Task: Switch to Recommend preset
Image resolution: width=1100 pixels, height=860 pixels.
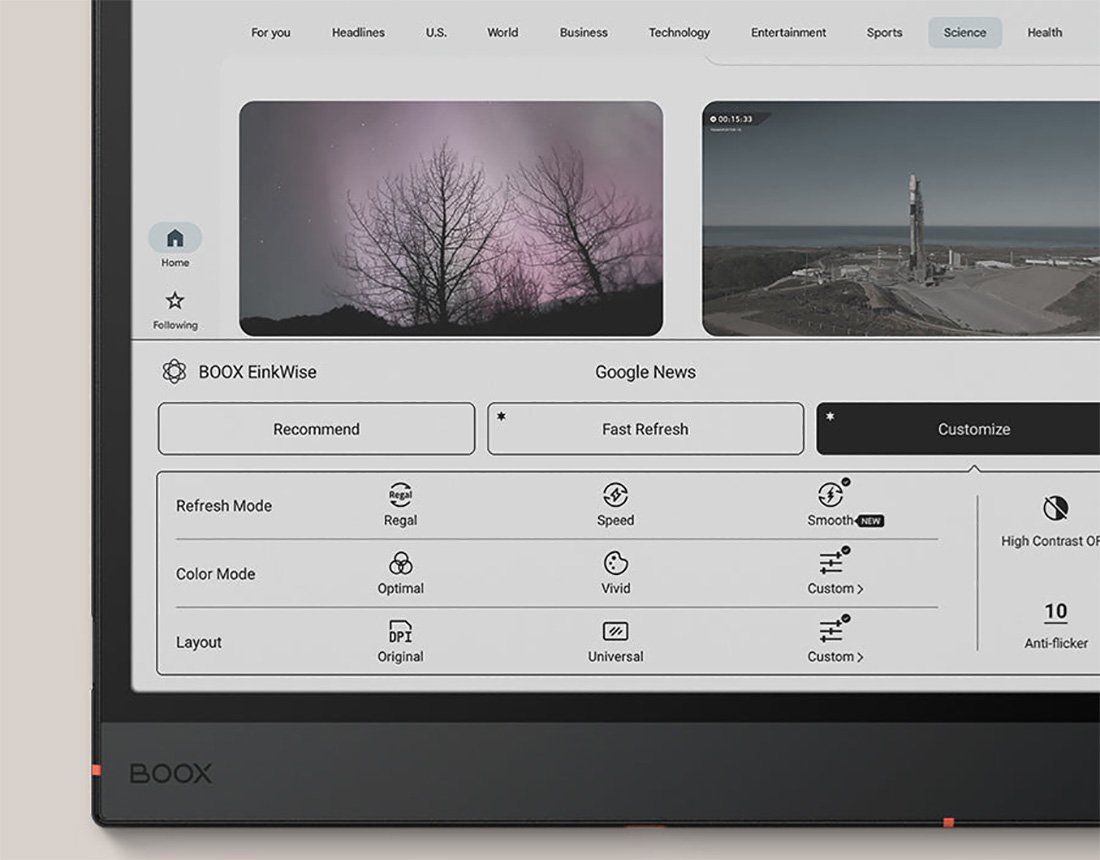Action: point(316,429)
